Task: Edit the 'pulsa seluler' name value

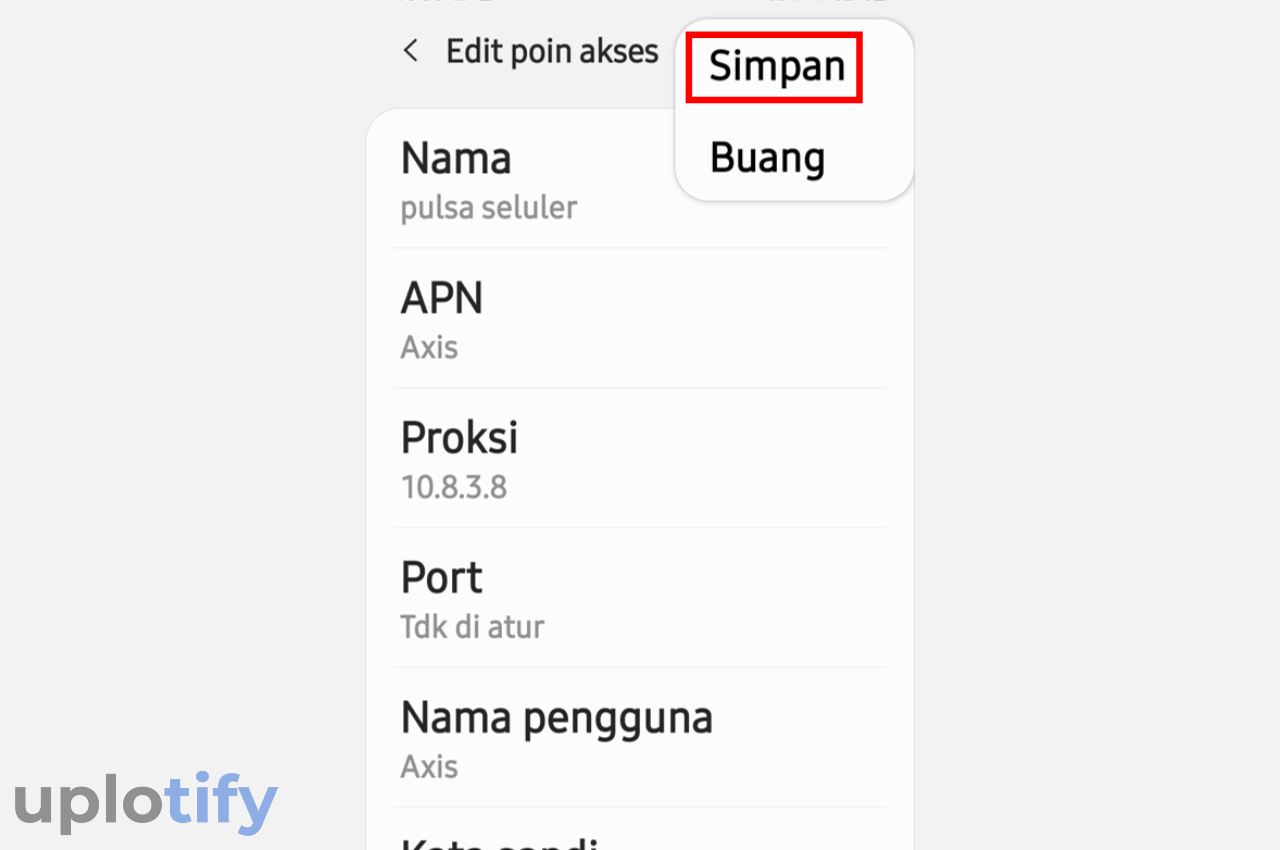Action: [x=488, y=208]
